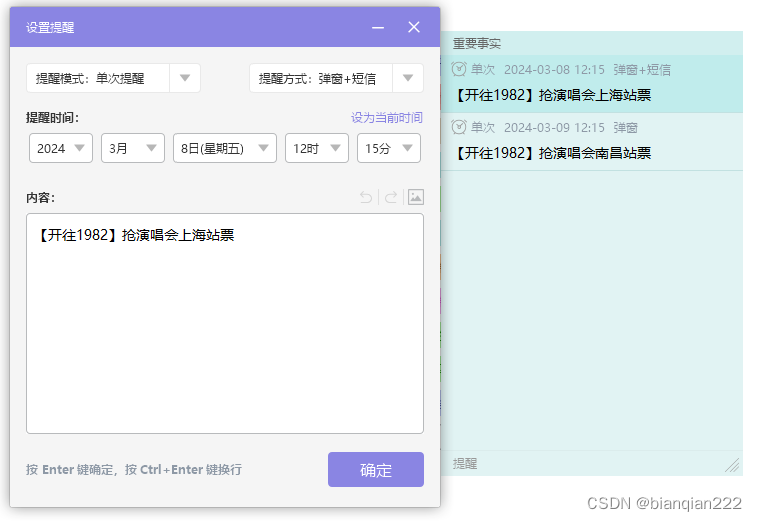Click the 2024-03-08 12:15 timestamp
The width and height of the screenshot is (757, 521).
[554, 70]
